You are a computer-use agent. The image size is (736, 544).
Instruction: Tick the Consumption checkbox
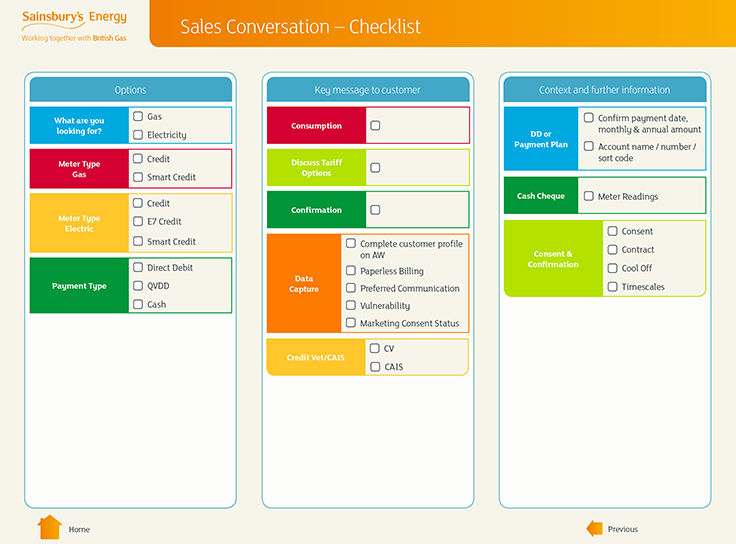(375, 126)
